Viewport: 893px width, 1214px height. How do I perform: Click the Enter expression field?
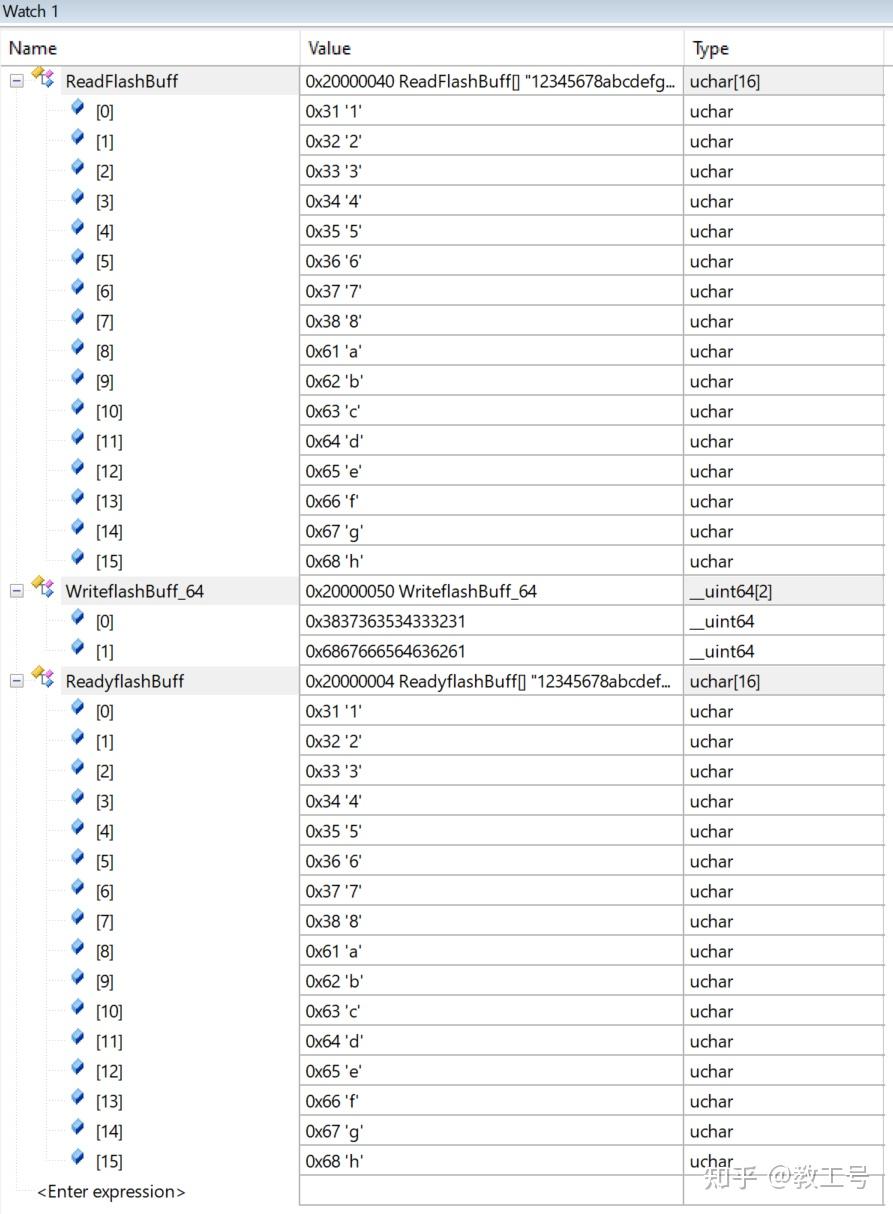pyautogui.click(x=111, y=1192)
